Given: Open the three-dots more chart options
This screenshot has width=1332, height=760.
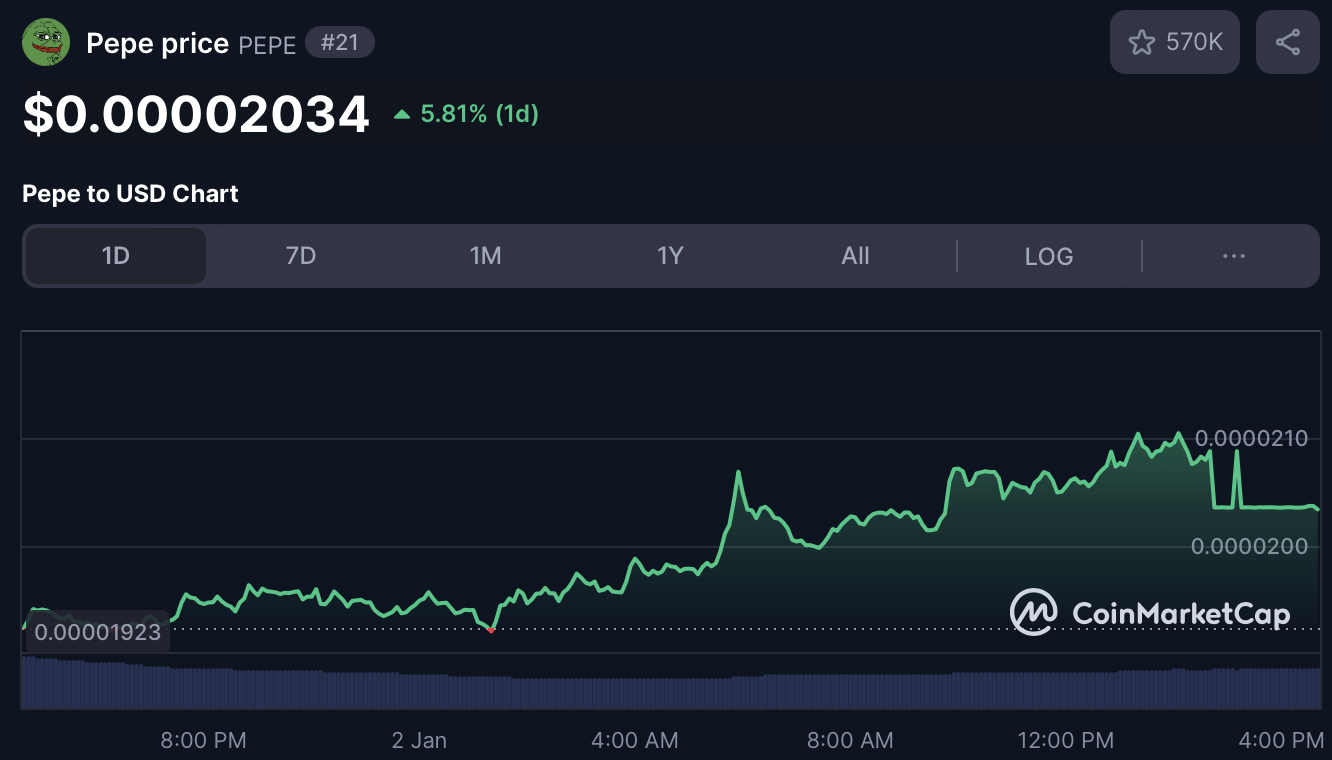Looking at the screenshot, I should (1234, 256).
